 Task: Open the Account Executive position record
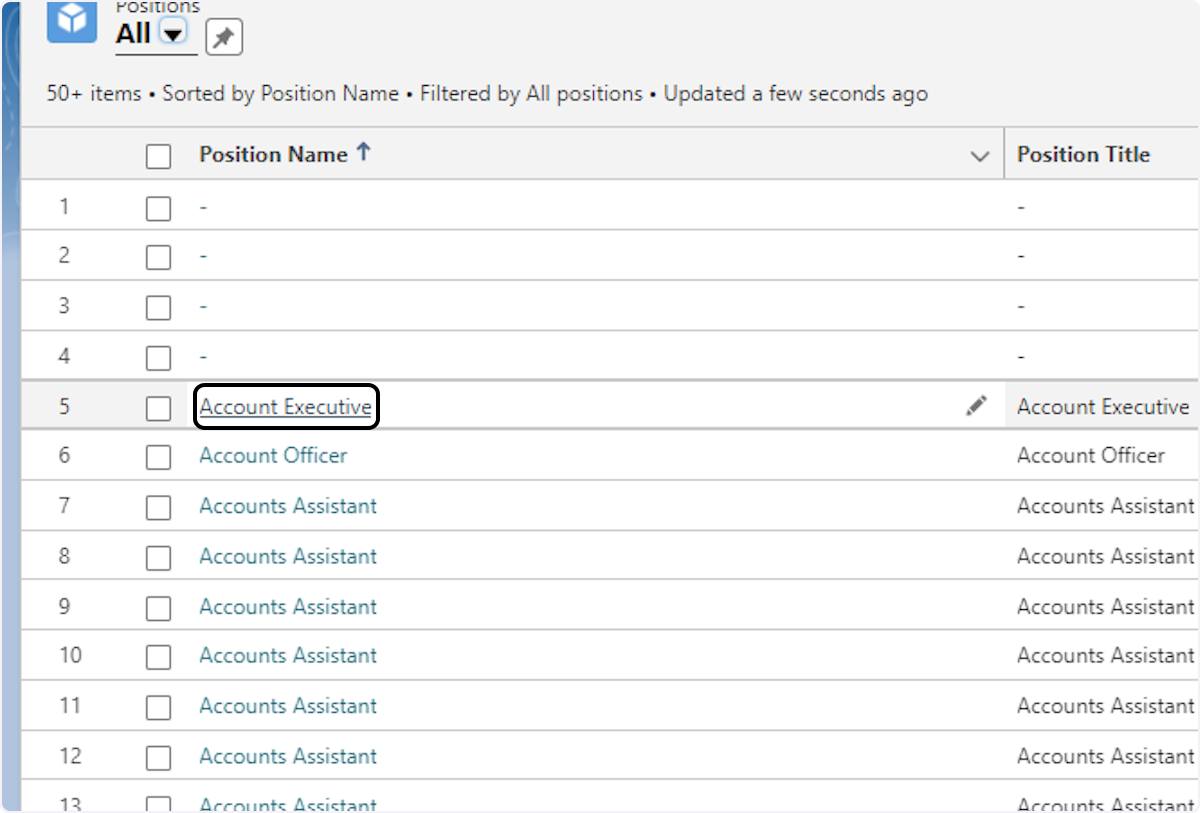[285, 407]
